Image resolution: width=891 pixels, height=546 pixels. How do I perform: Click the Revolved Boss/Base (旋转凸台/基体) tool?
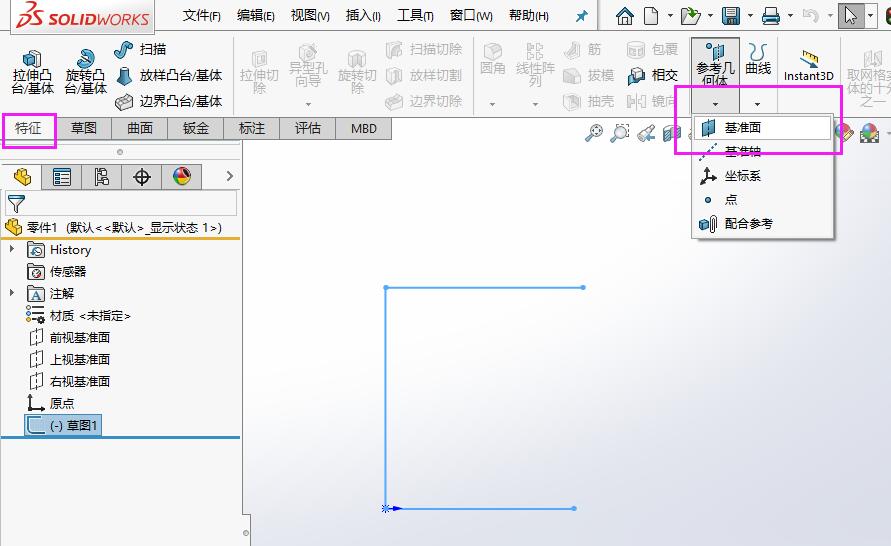coord(85,72)
